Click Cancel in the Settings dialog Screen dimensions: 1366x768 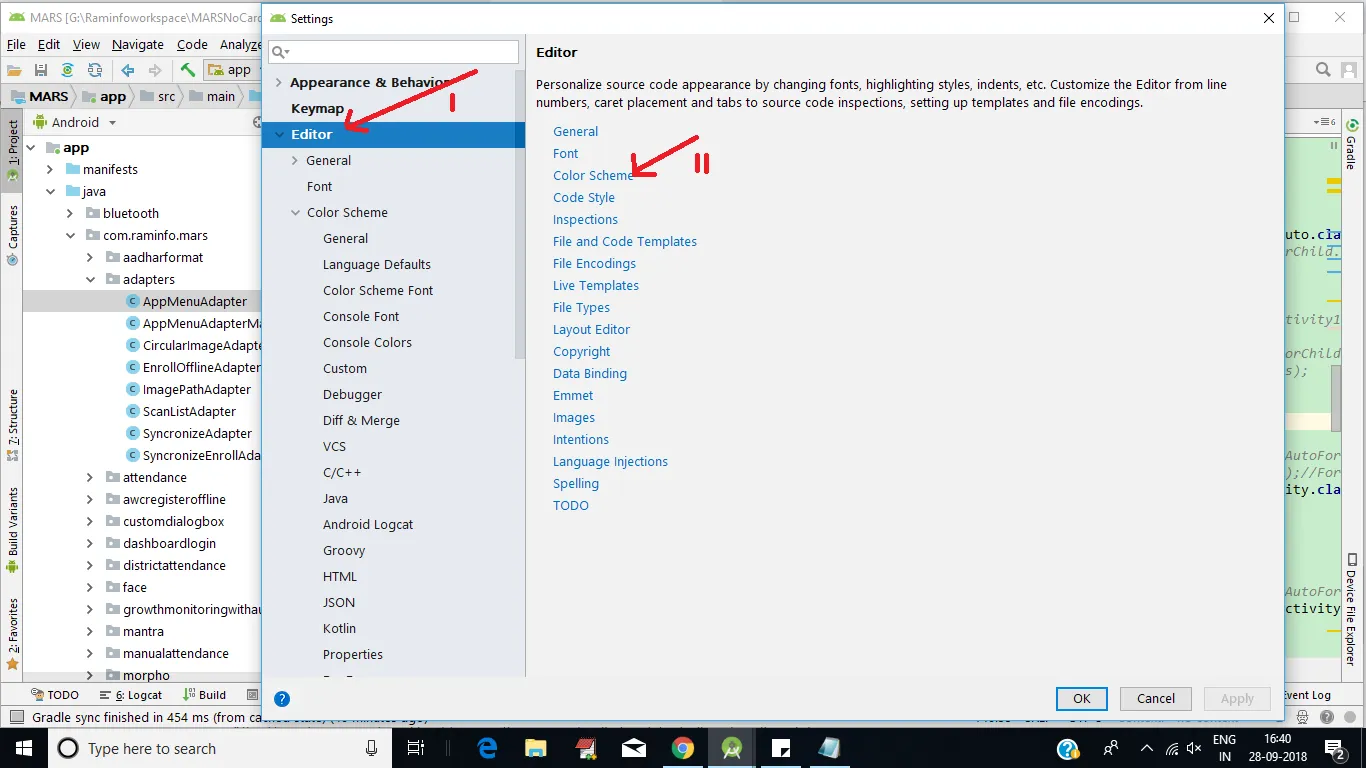[1156, 699]
